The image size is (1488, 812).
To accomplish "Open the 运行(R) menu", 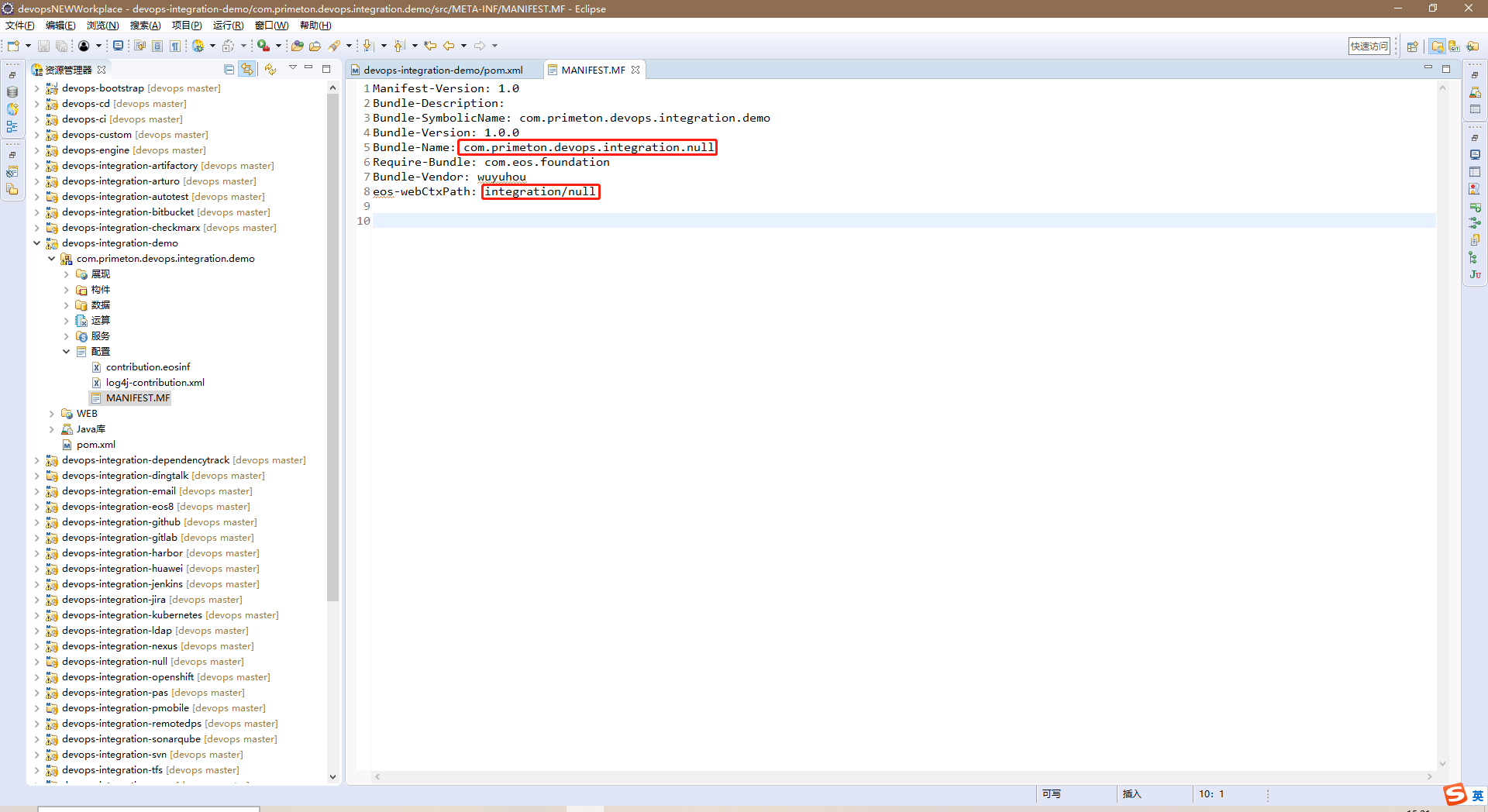I will 228,26.
